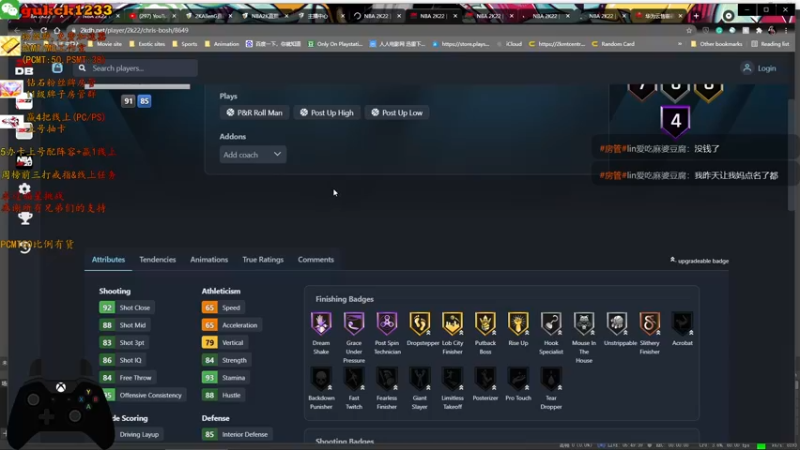800x450 pixels.
Task: Click the P&R Roll Man play button
Action: click(x=254, y=113)
